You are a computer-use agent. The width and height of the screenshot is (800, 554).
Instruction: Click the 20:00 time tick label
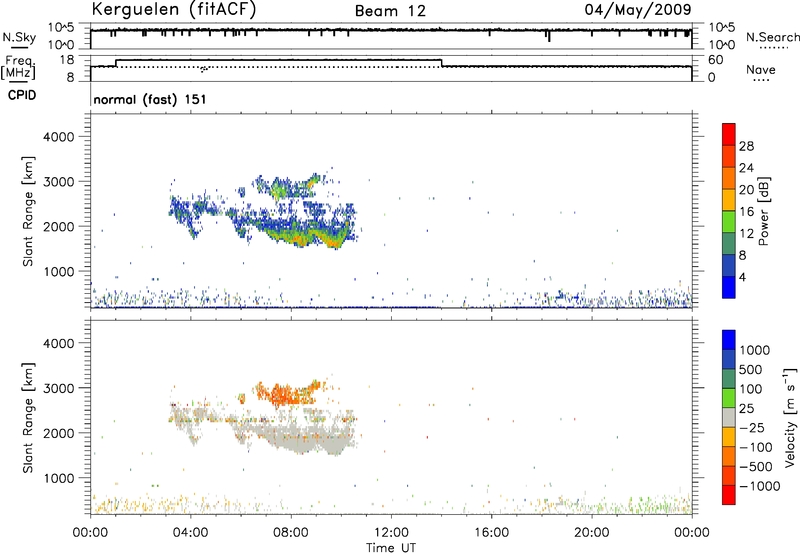pyautogui.click(x=591, y=533)
